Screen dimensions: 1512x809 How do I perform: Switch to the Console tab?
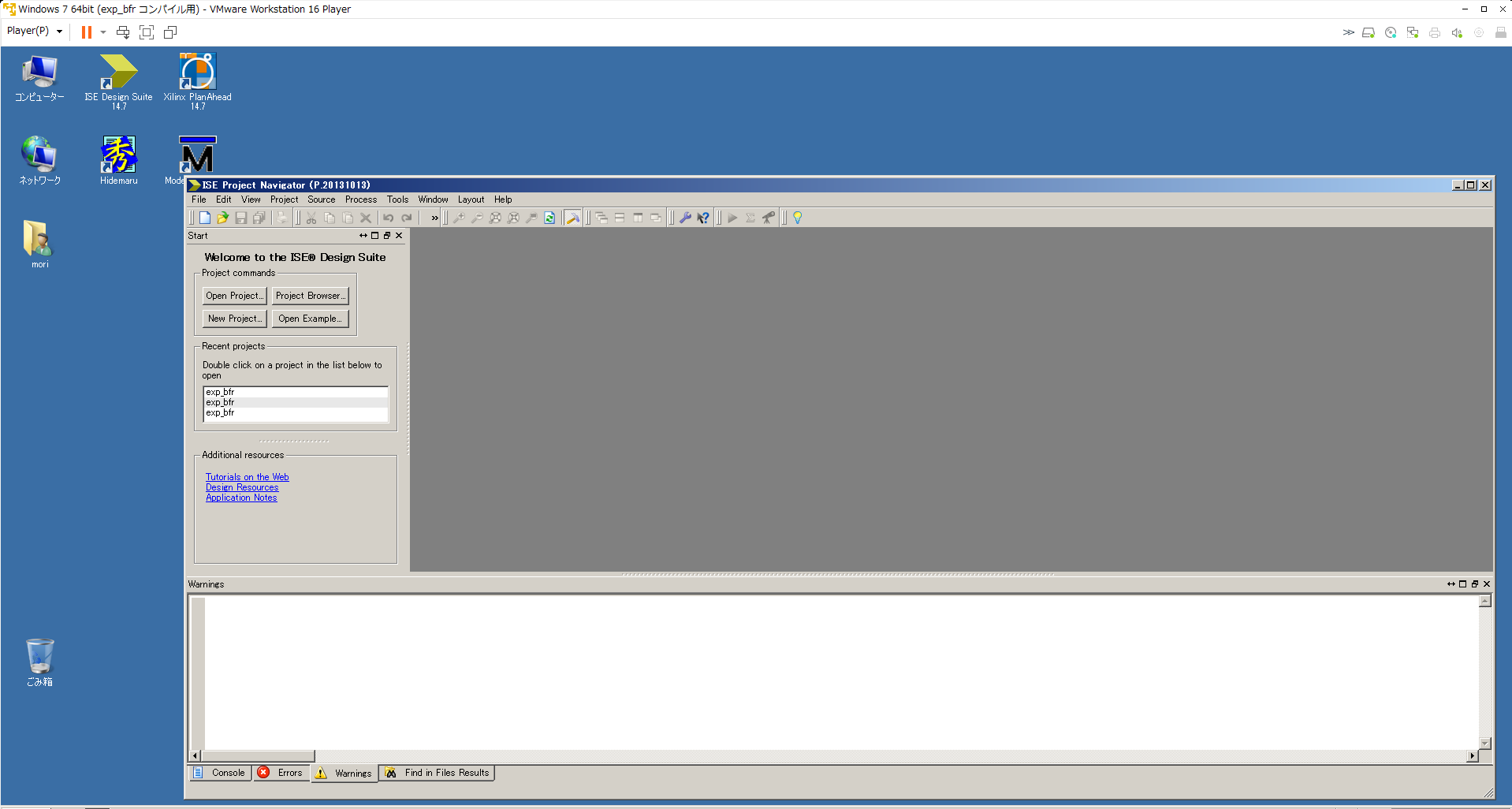click(x=220, y=773)
